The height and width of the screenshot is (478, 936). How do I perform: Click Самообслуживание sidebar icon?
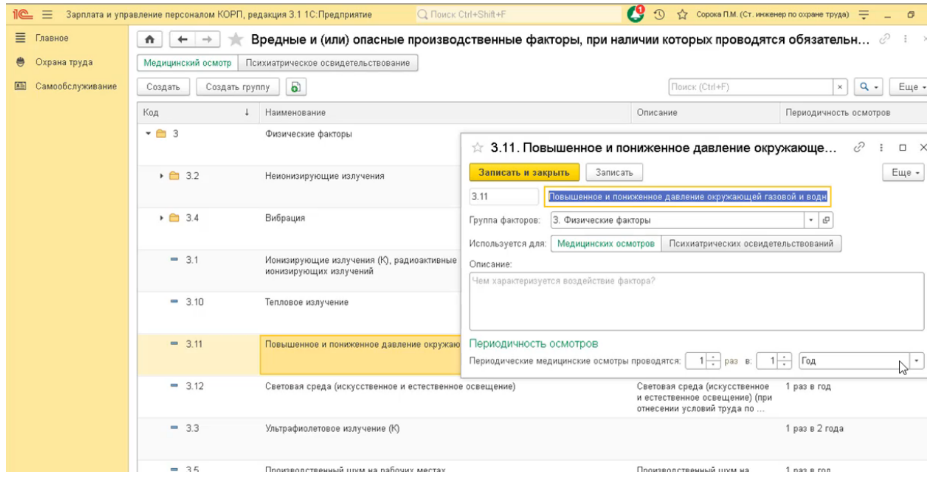(x=20, y=86)
